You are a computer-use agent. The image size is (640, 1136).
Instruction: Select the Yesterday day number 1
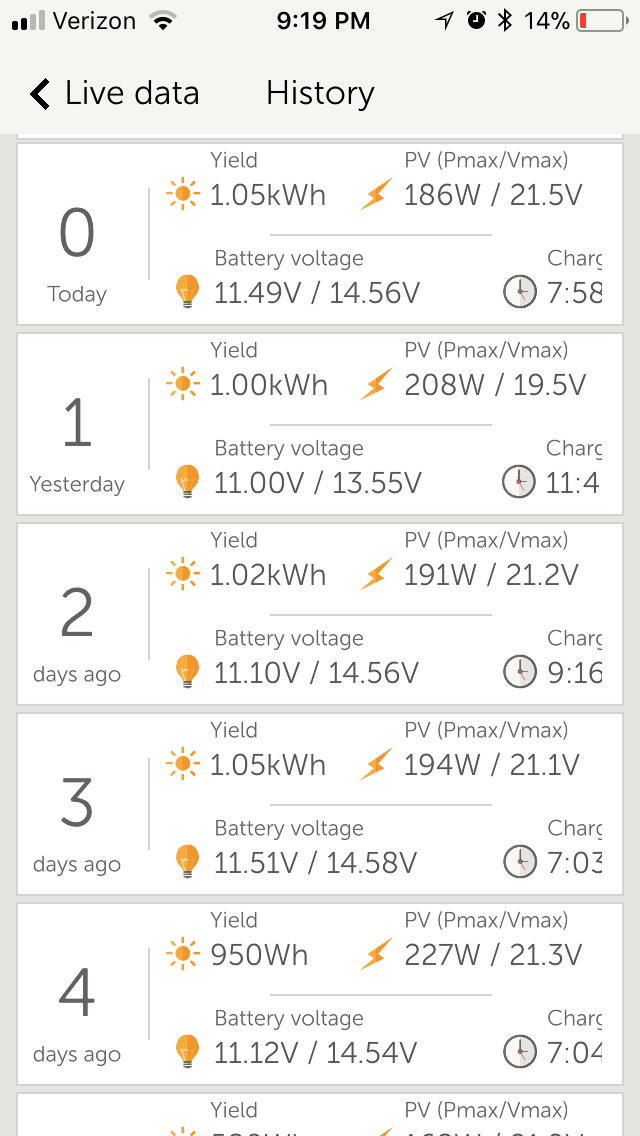click(77, 422)
